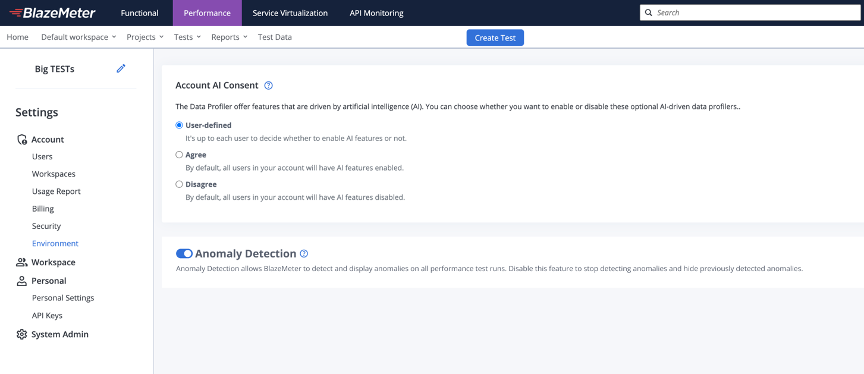
Task: Open Test Data in the navigation bar
Action: tap(275, 37)
